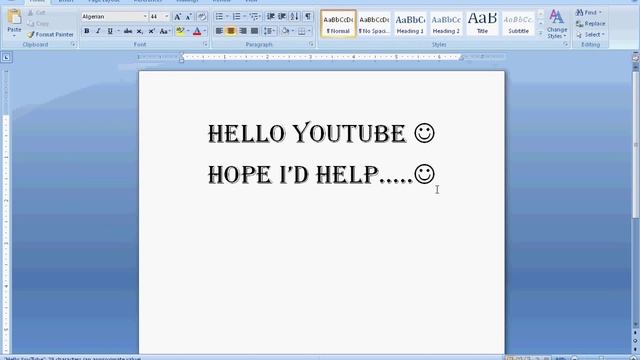Apply text highlight color marker
Screen dimensions: 640x360
coord(180,31)
